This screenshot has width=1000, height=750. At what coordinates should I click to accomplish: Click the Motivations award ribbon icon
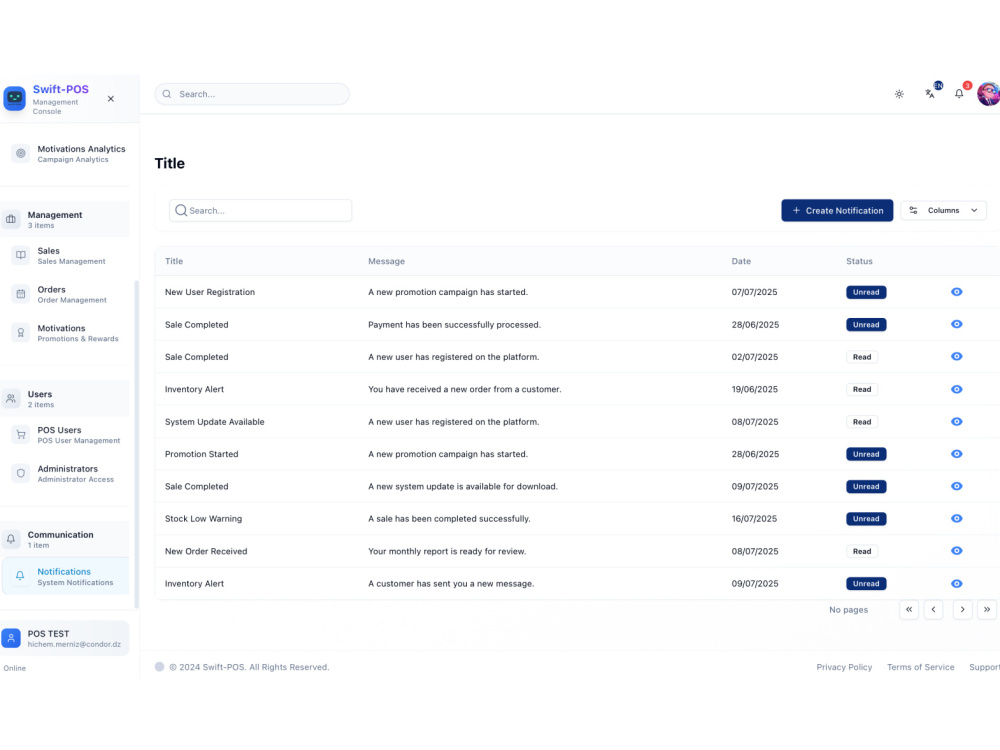pyautogui.click(x=21, y=332)
